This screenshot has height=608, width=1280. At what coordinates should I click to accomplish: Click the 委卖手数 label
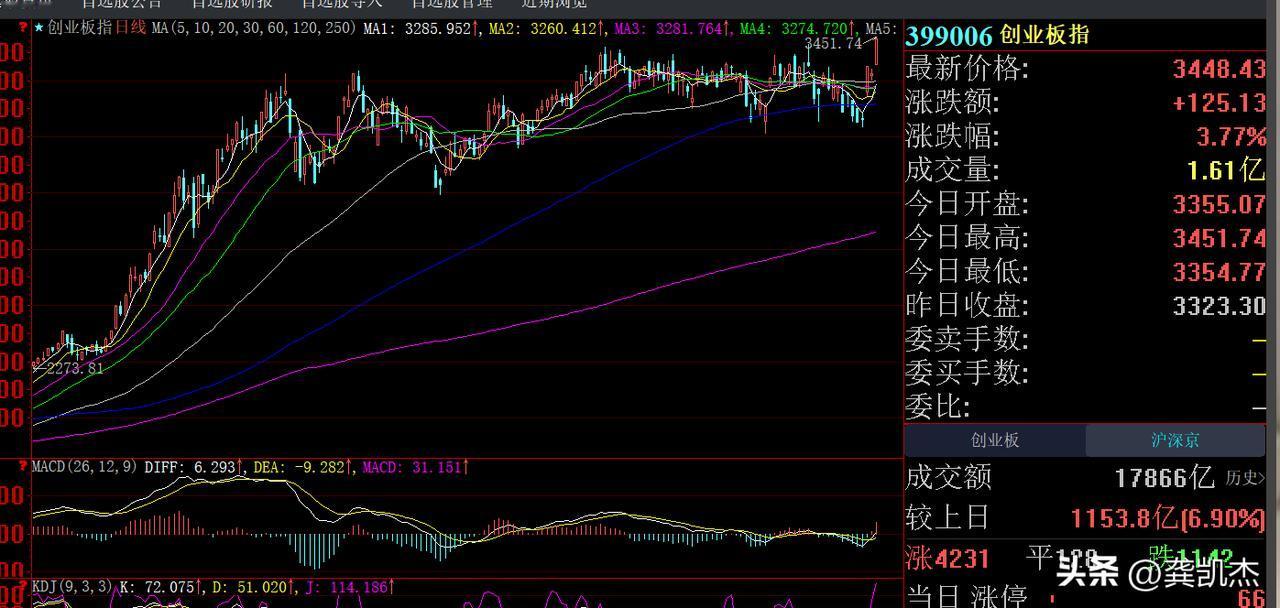967,340
